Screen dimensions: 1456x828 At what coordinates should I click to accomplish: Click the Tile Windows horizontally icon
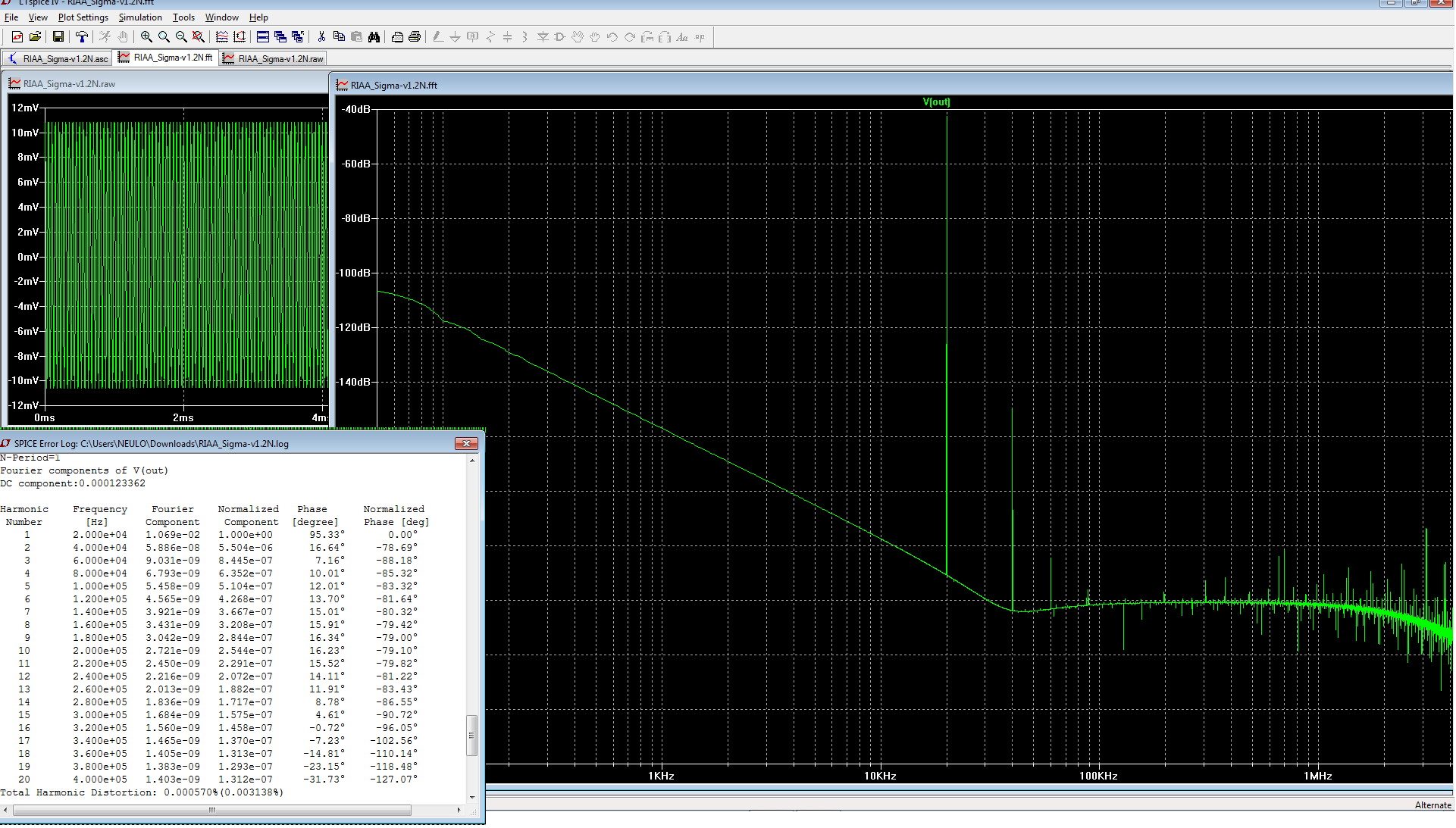263,36
